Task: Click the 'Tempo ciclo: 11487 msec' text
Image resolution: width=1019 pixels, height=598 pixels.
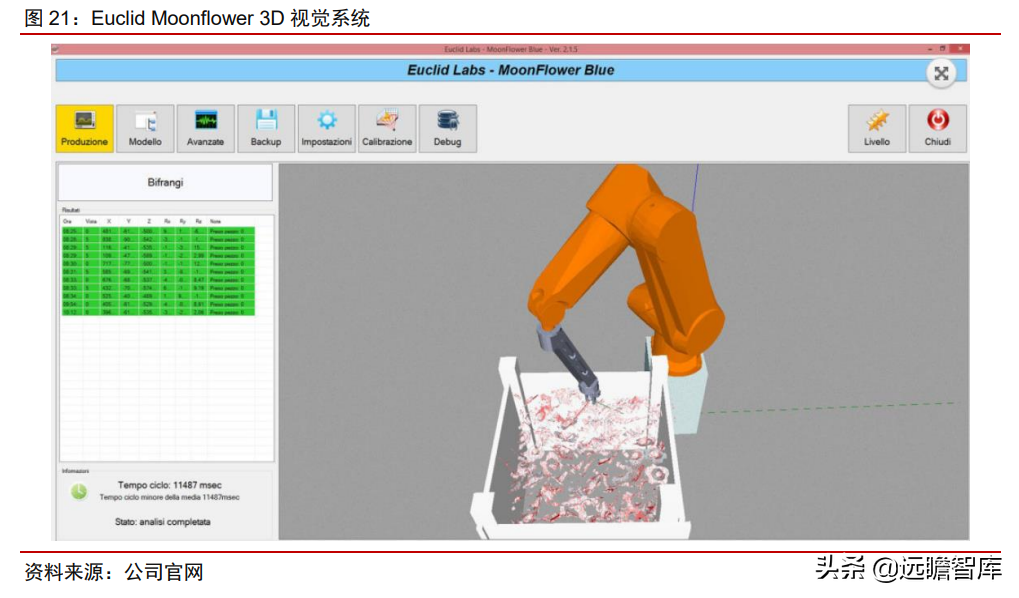Action: click(170, 485)
